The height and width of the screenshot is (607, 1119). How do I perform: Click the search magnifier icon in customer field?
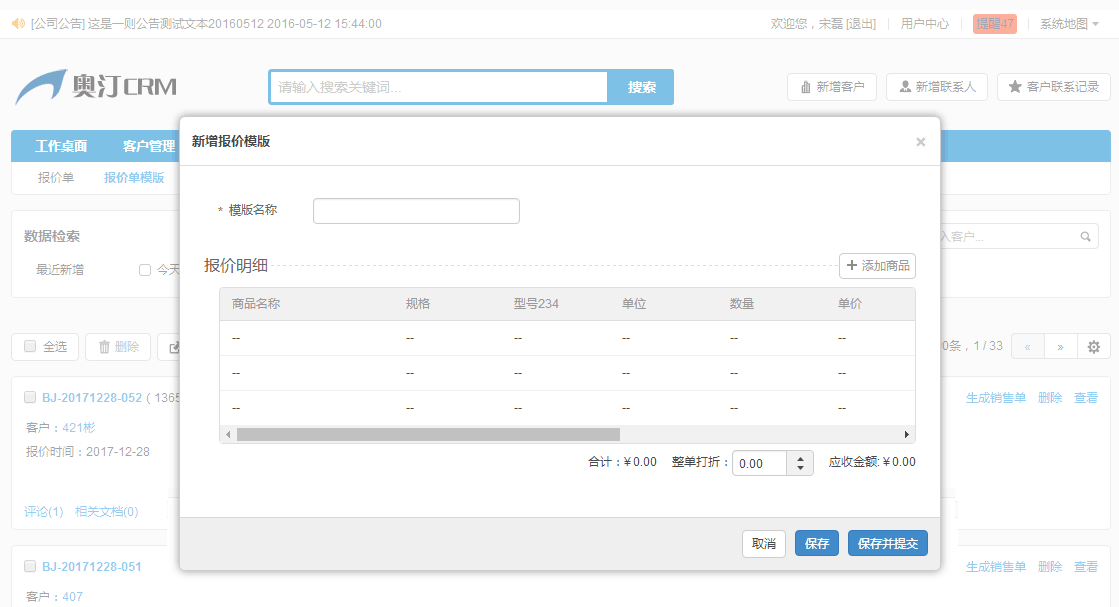point(1085,237)
